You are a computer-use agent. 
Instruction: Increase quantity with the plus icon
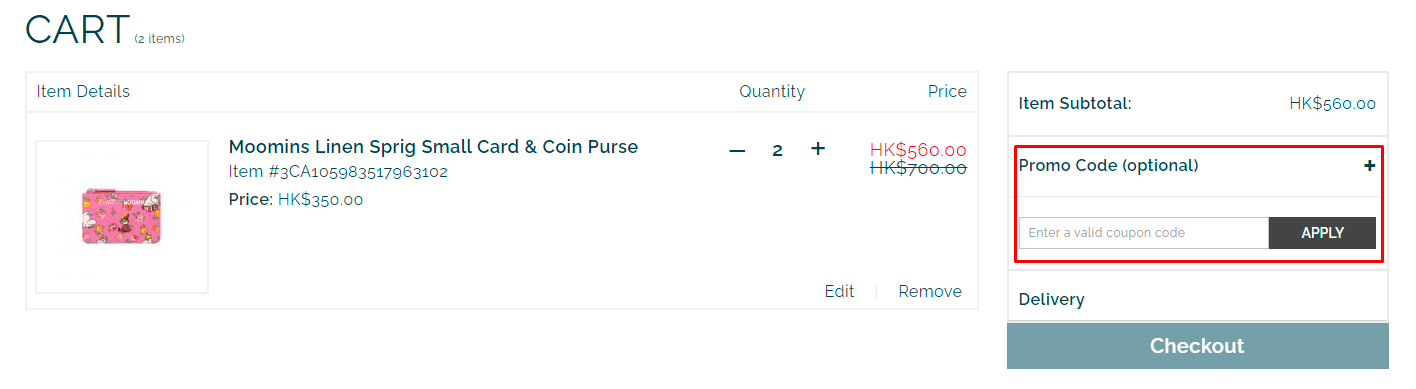(x=818, y=149)
